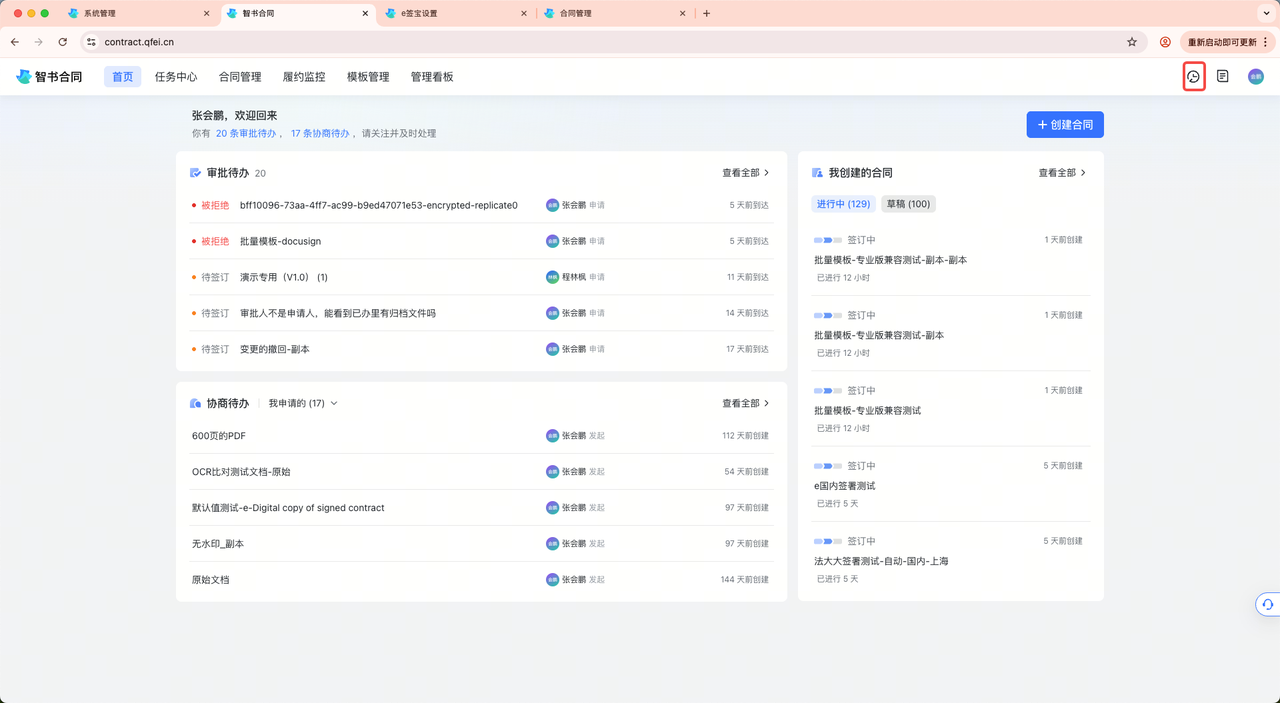Image resolution: width=1280 pixels, height=703 pixels.
Task: Click the red 被拒绝 status dot on 批量模板-docusign
Action: [196, 240]
